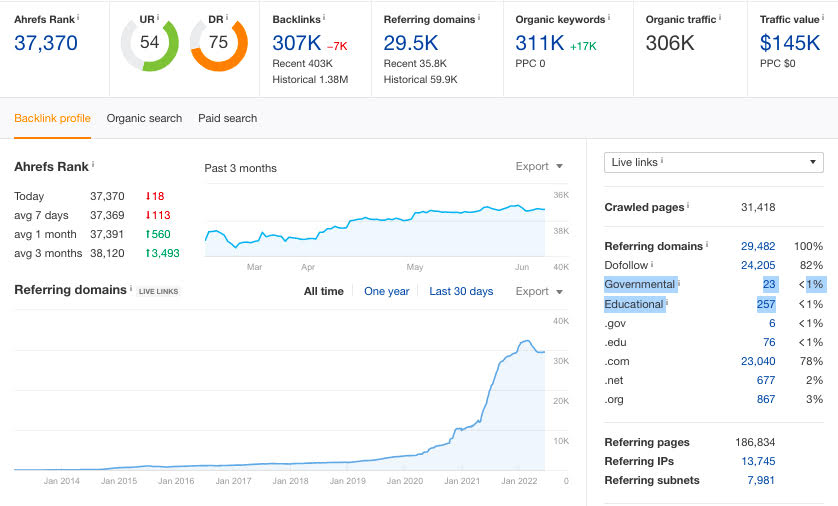Open Referring subnets count 7,981
Image resolution: width=838 pixels, height=506 pixels.
pyautogui.click(x=761, y=480)
